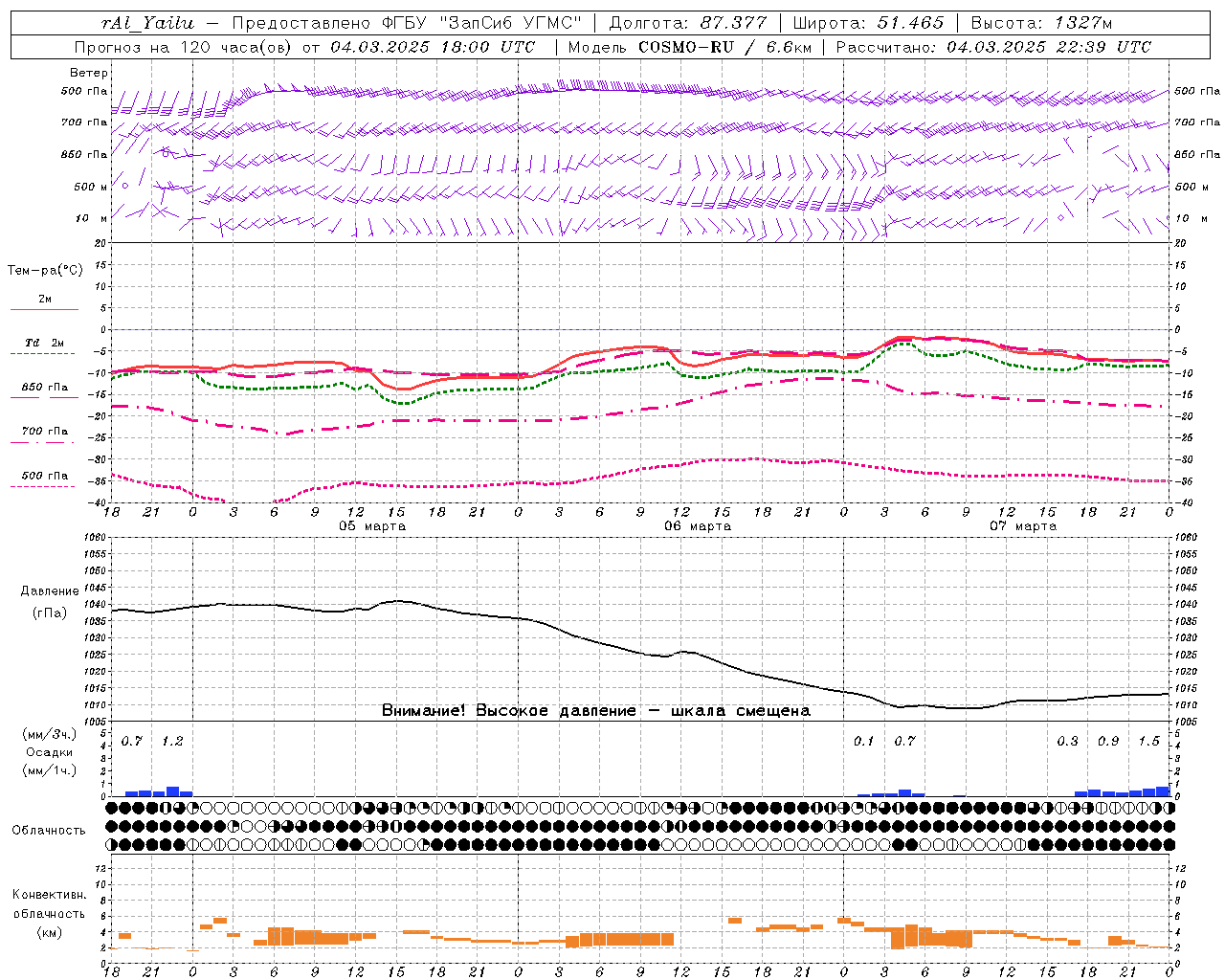The height and width of the screenshot is (980, 1225).
Task: Click the Осадки panel label
Action: (50, 752)
